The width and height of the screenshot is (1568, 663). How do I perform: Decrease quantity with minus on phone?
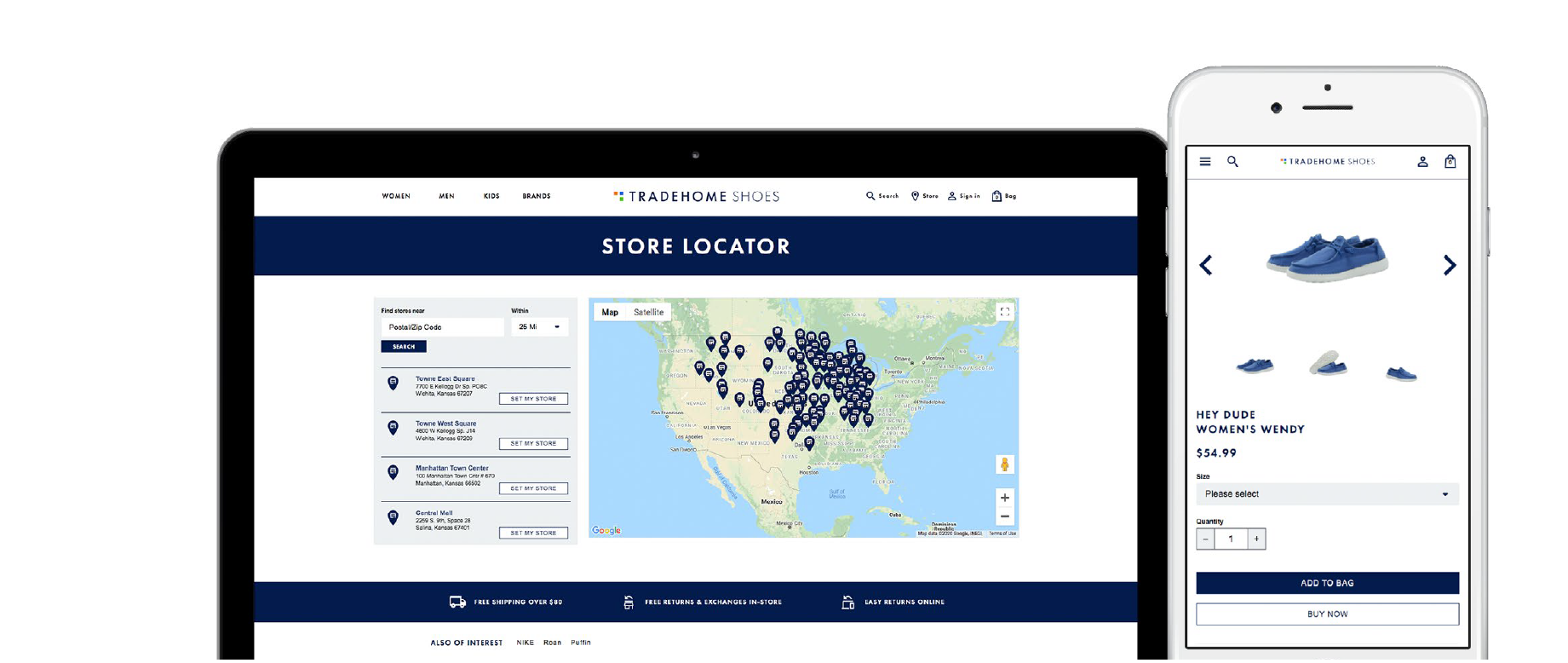tap(1205, 539)
